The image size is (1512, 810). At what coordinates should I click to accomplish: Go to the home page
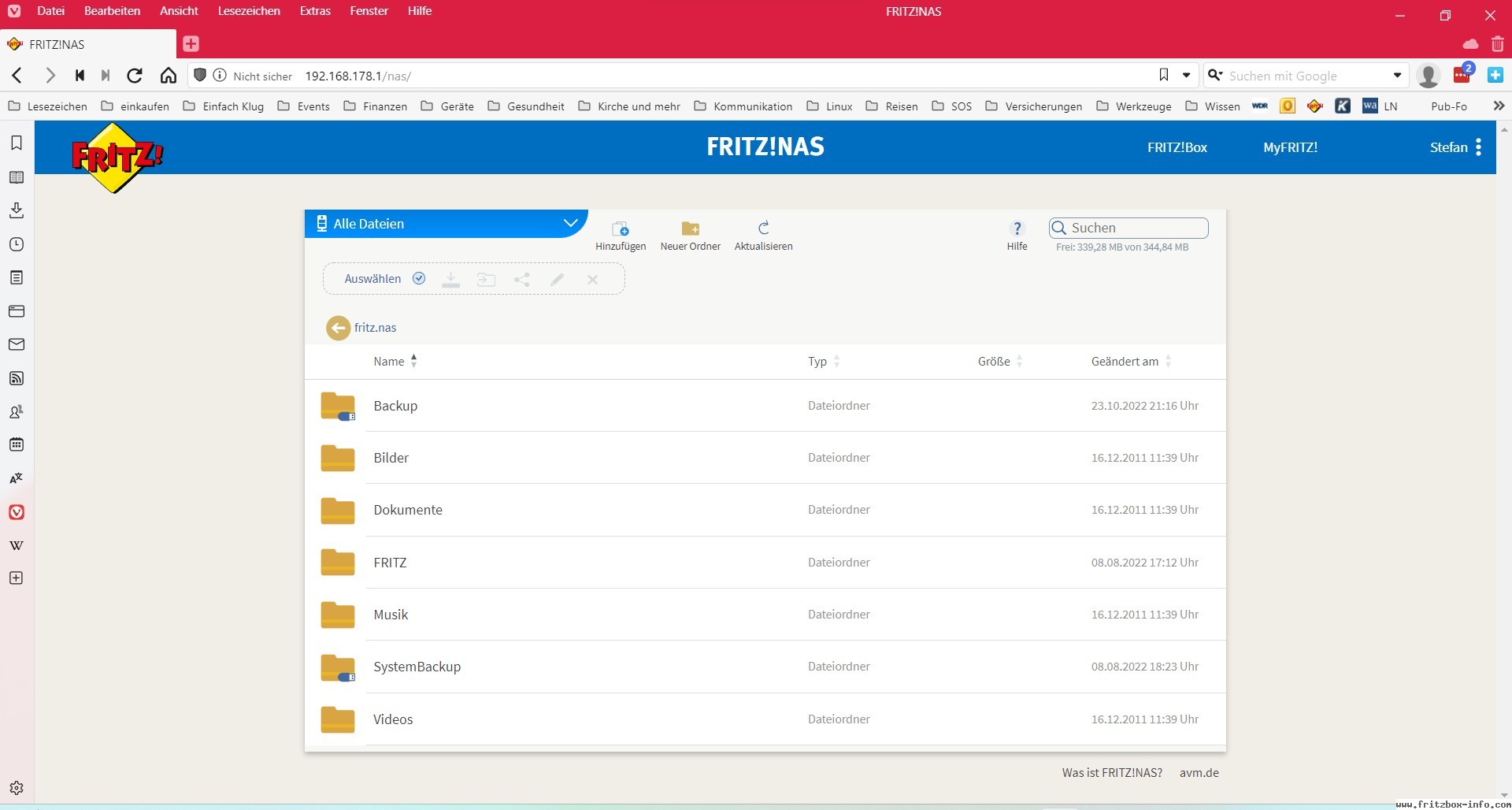[169, 76]
